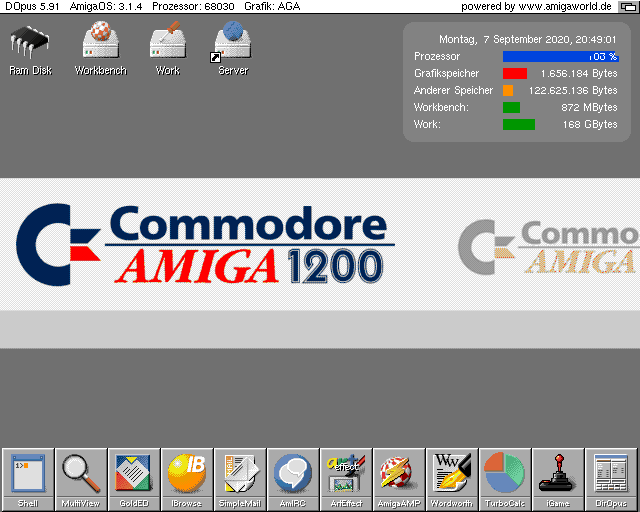Image resolution: width=640 pixels, height=512 pixels.
Task: Click the orange Anderer Speicher bar
Action: click(x=508, y=90)
